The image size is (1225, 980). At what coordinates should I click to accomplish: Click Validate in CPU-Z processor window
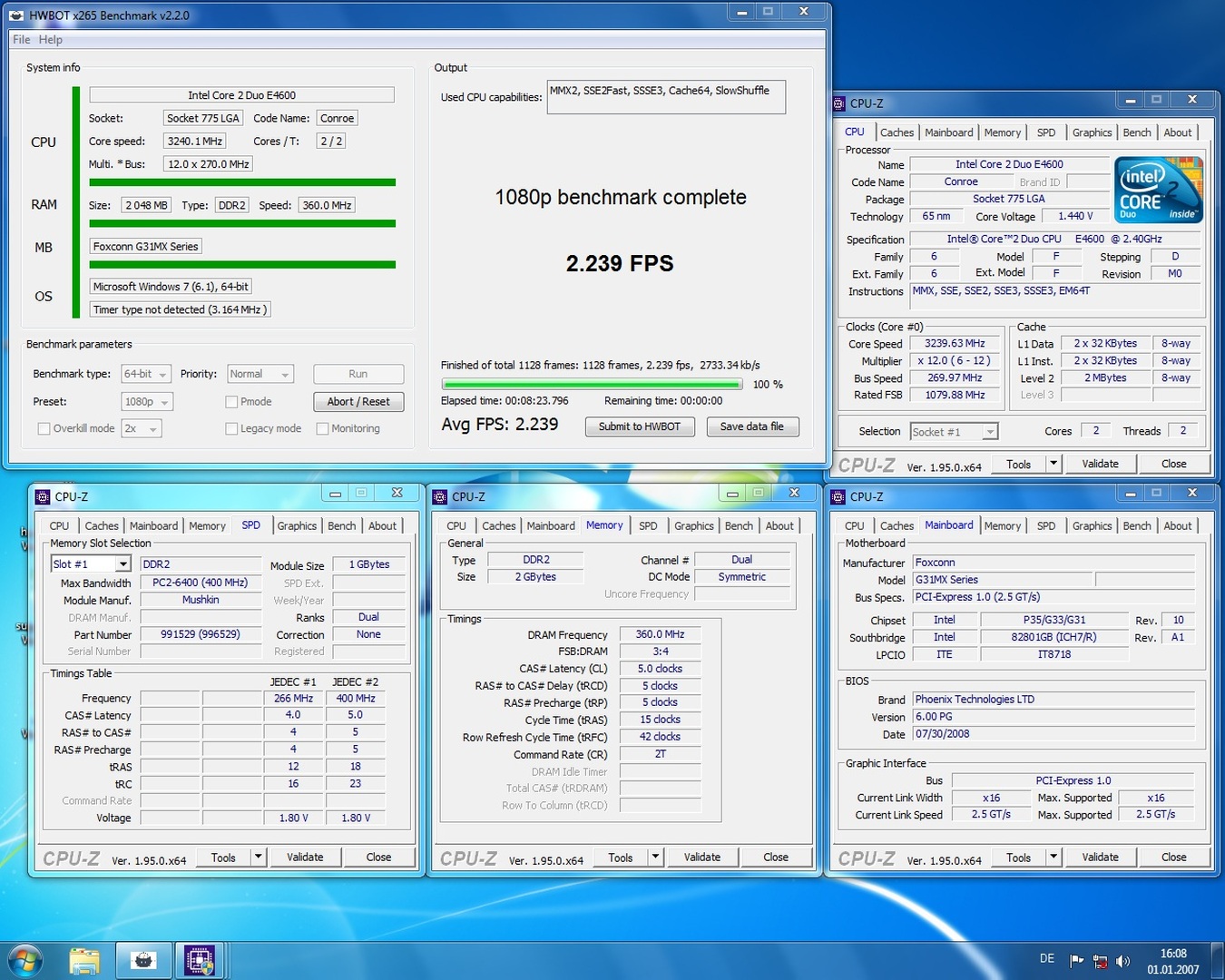tap(1100, 464)
